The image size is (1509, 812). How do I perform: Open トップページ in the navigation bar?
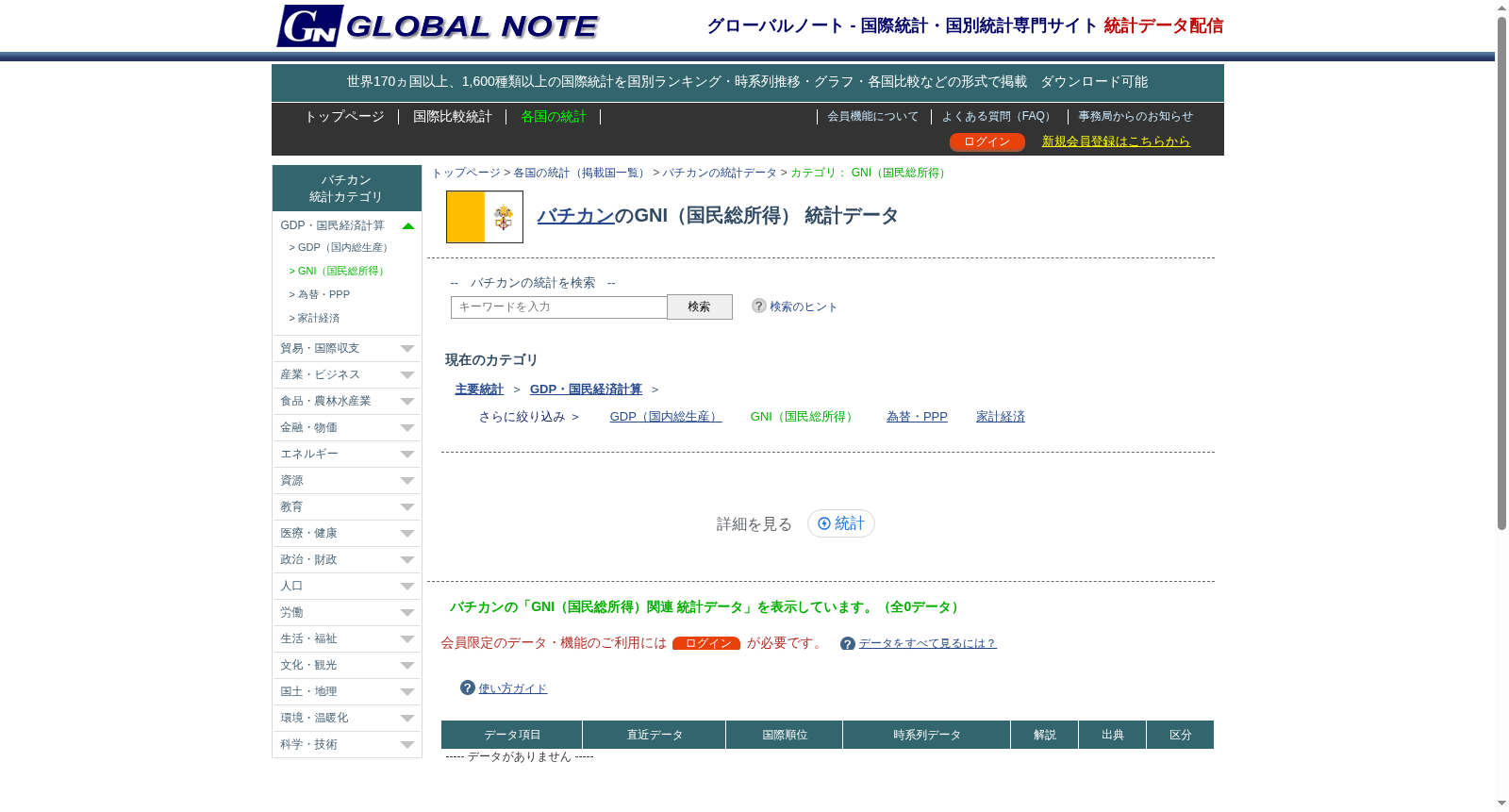pyautogui.click(x=344, y=116)
